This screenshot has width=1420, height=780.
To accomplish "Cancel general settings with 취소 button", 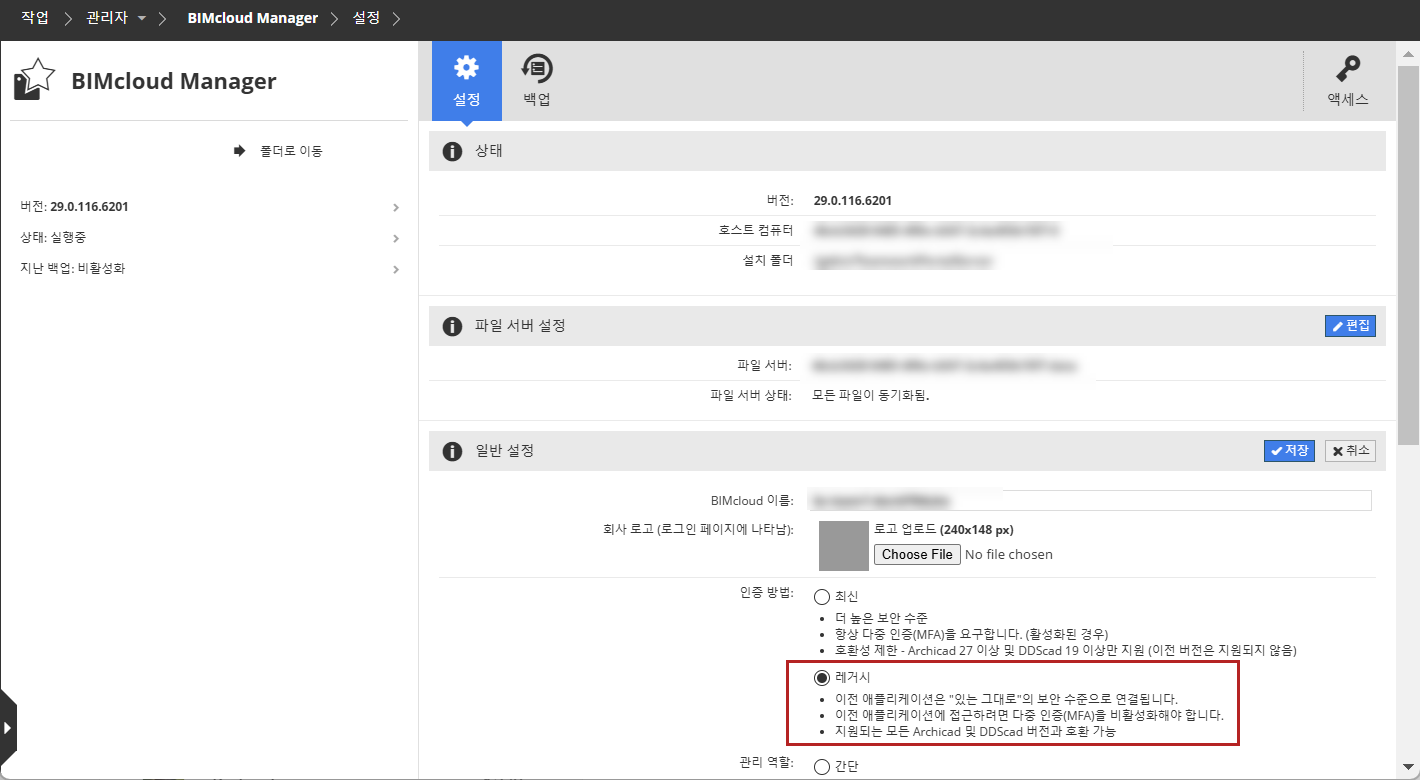I will 1350,451.
